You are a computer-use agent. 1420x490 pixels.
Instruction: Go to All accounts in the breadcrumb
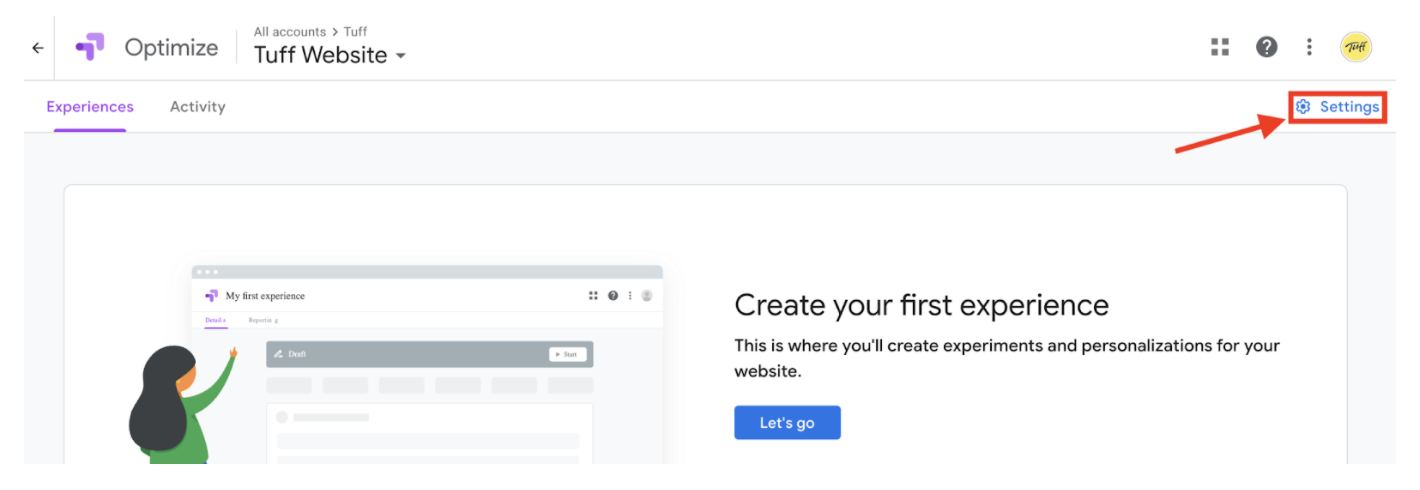point(290,32)
